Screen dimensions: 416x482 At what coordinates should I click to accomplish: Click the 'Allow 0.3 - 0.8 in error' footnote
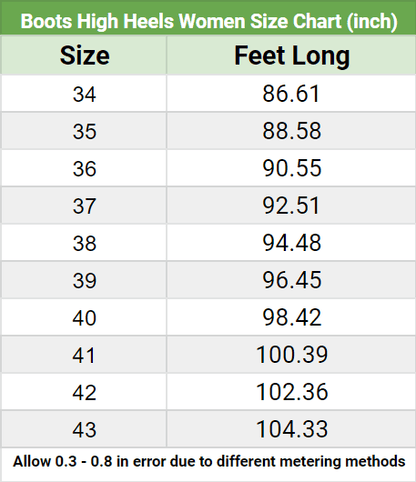tap(209, 462)
